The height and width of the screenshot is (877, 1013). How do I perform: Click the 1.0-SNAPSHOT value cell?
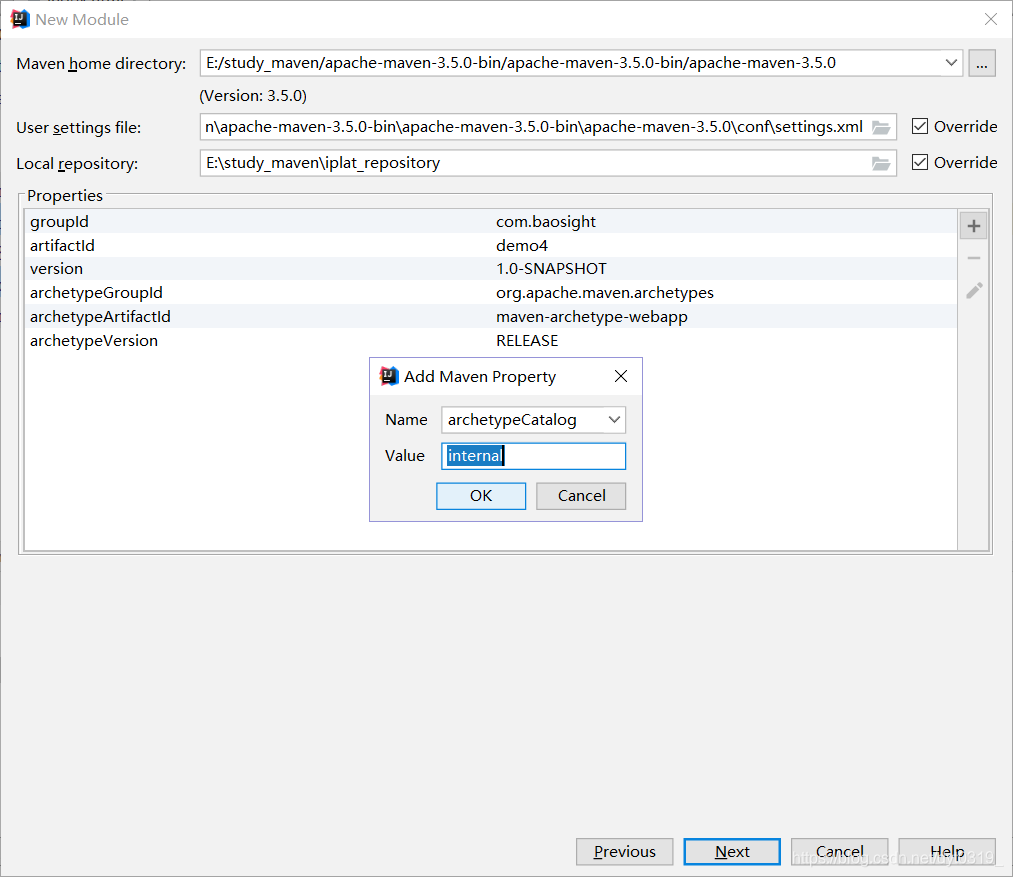(x=551, y=269)
